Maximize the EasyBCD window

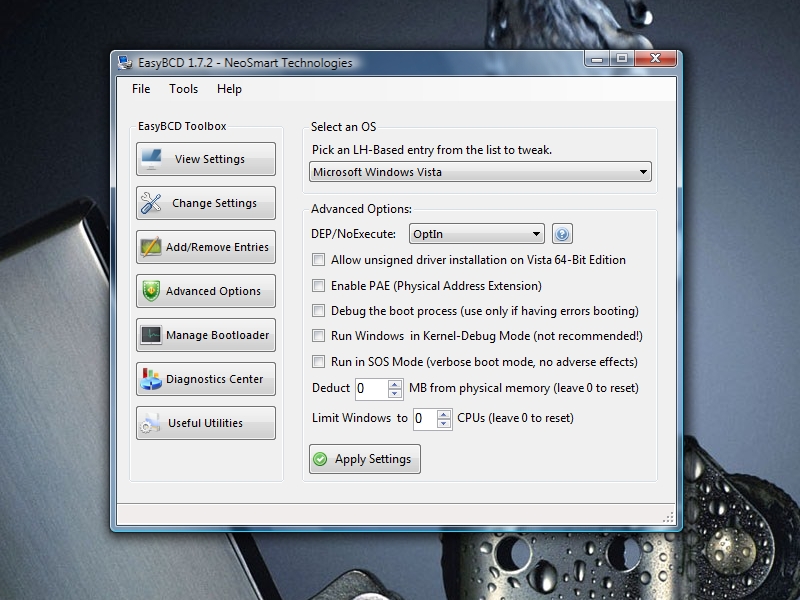pos(621,59)
